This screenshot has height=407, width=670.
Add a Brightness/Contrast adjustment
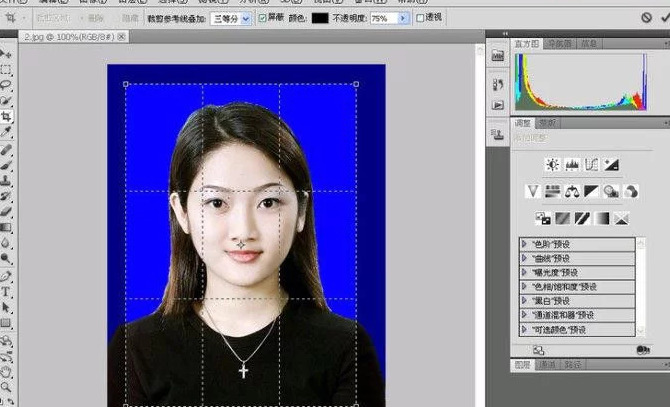tap(552, 164)
